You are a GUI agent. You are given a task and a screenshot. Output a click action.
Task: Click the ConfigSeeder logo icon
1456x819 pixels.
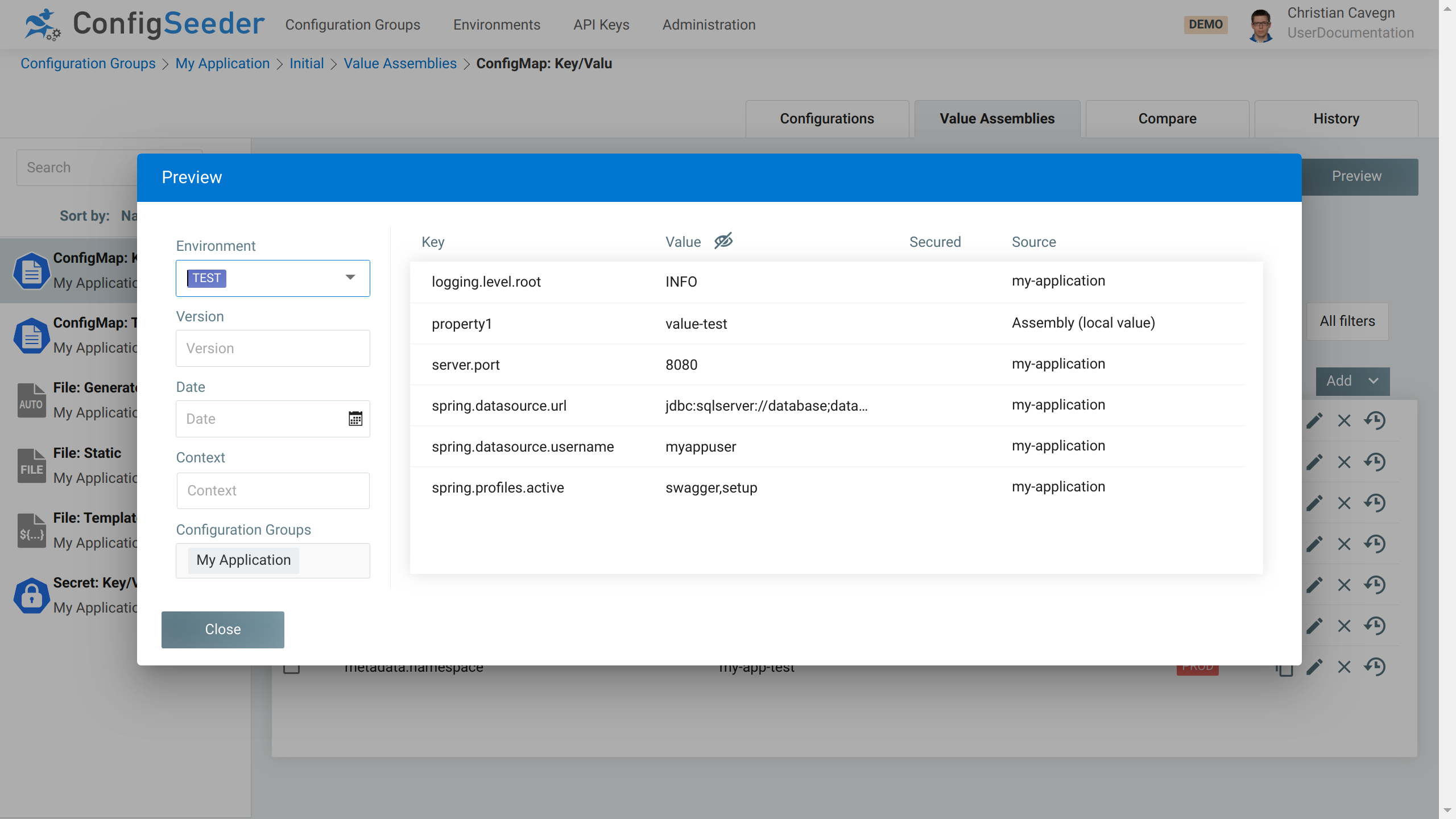tap(43, 24)
